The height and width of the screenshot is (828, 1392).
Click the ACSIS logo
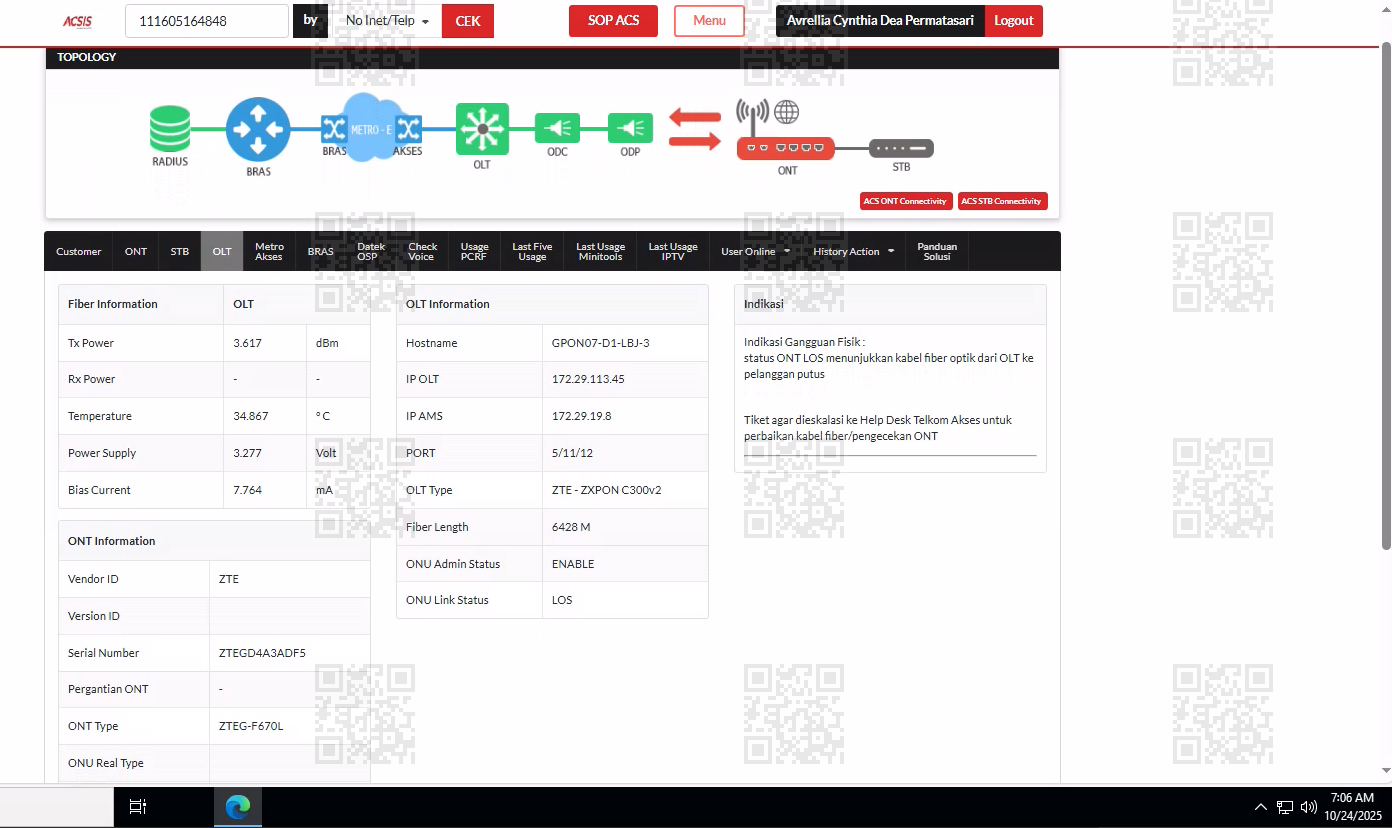coord(77,21)
